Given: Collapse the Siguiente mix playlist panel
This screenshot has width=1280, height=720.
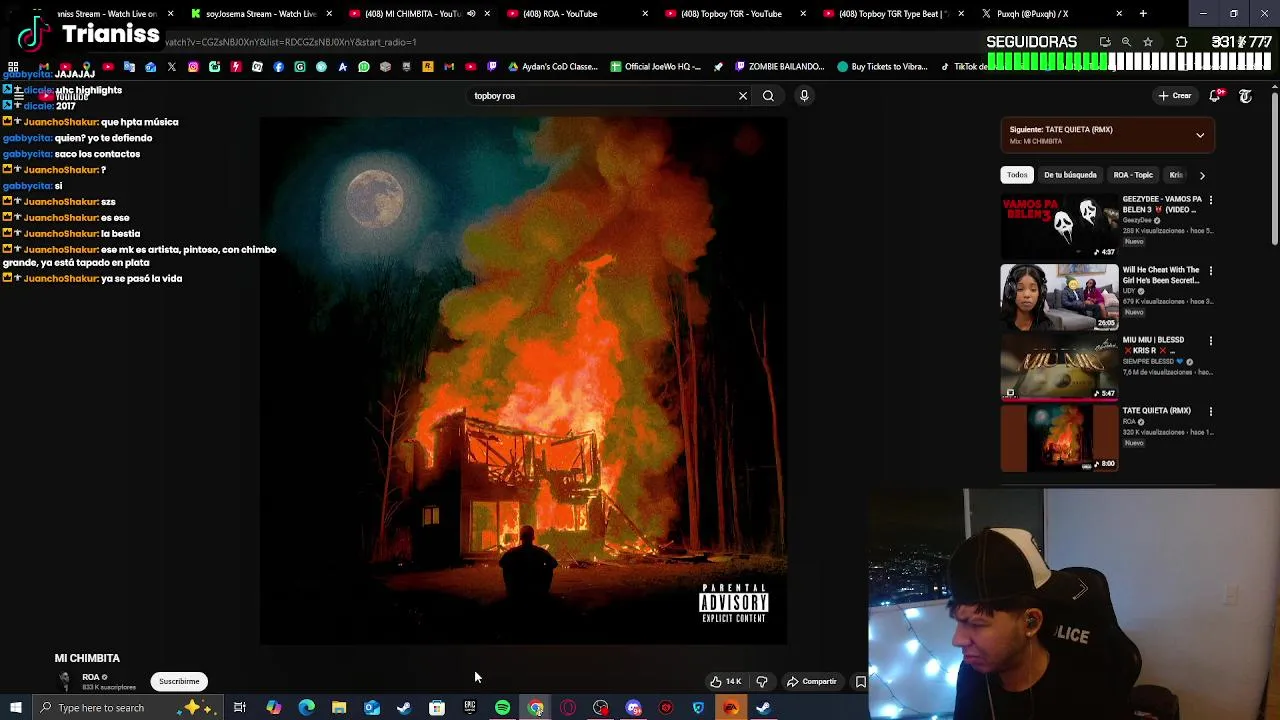Looking at the screenshot, I should click(1200, 135).
